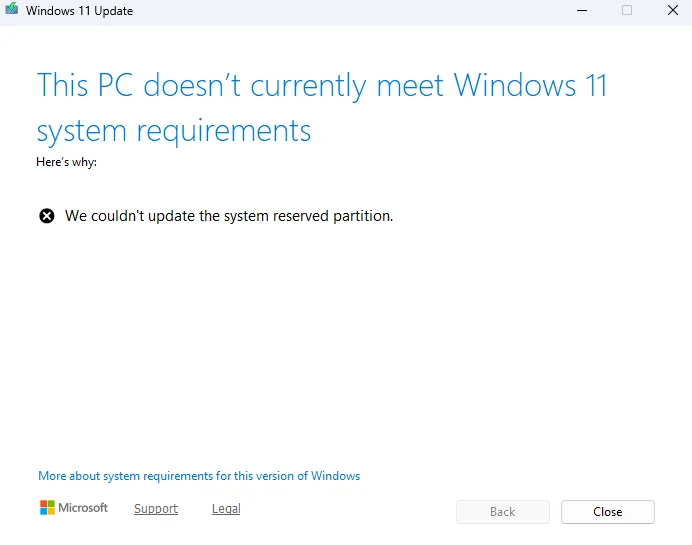Viewport: 692px width, 545px height.
Task: Click 'Windows 11' in the blue heading
Action: [x=530, y=85]
